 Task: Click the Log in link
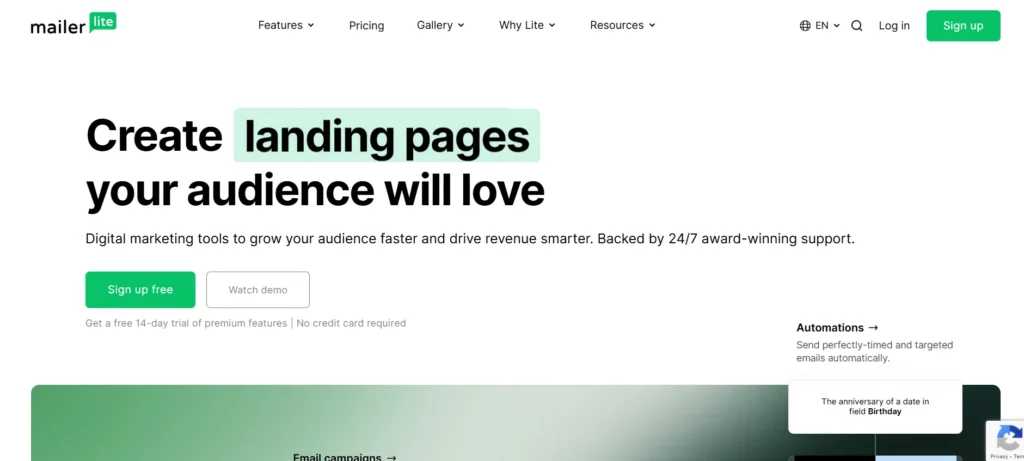tap(894, 26)
